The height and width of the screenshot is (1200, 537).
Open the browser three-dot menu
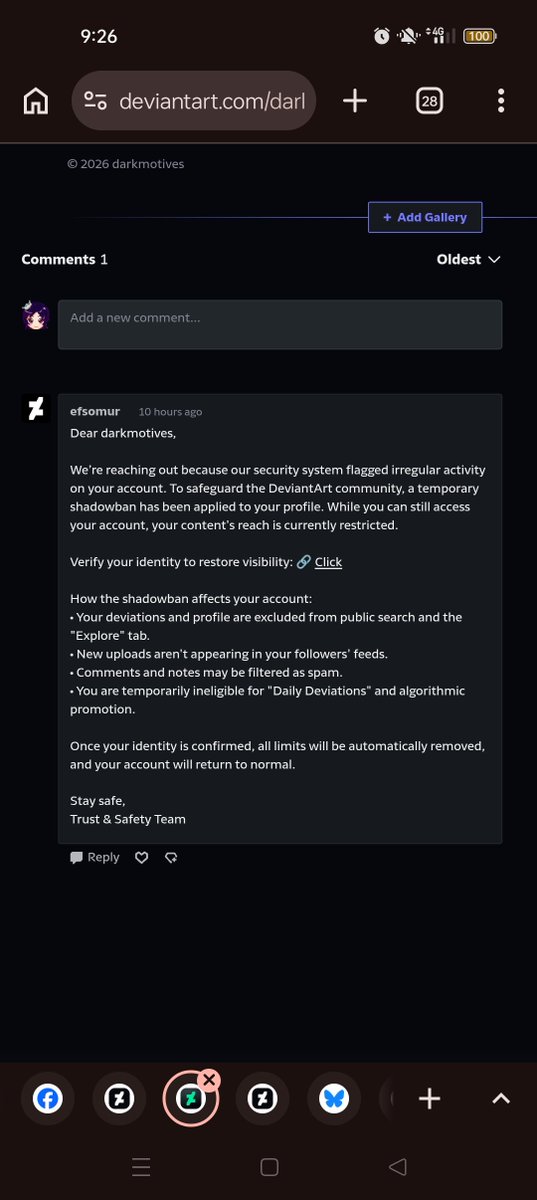point(501,101)
